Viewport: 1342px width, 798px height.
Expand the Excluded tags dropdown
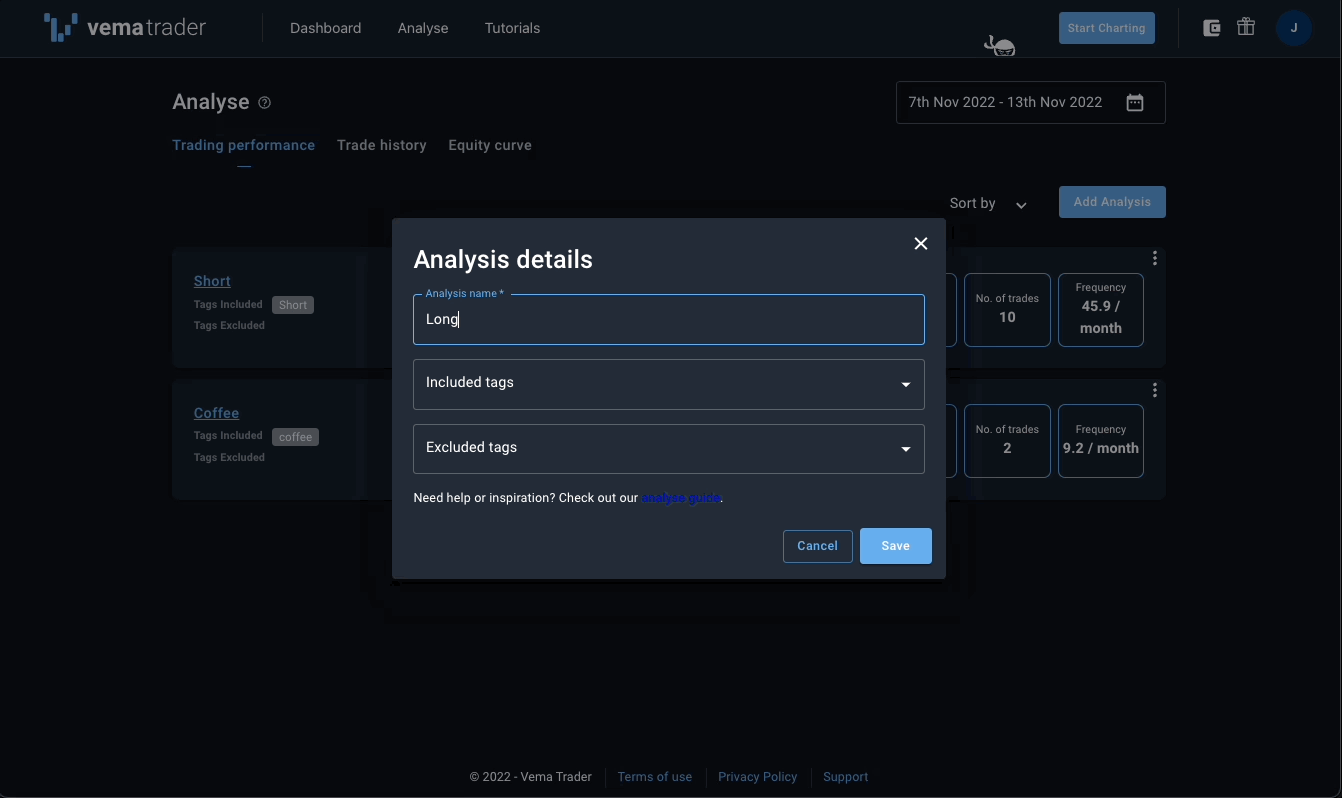[x=669, y=449]
